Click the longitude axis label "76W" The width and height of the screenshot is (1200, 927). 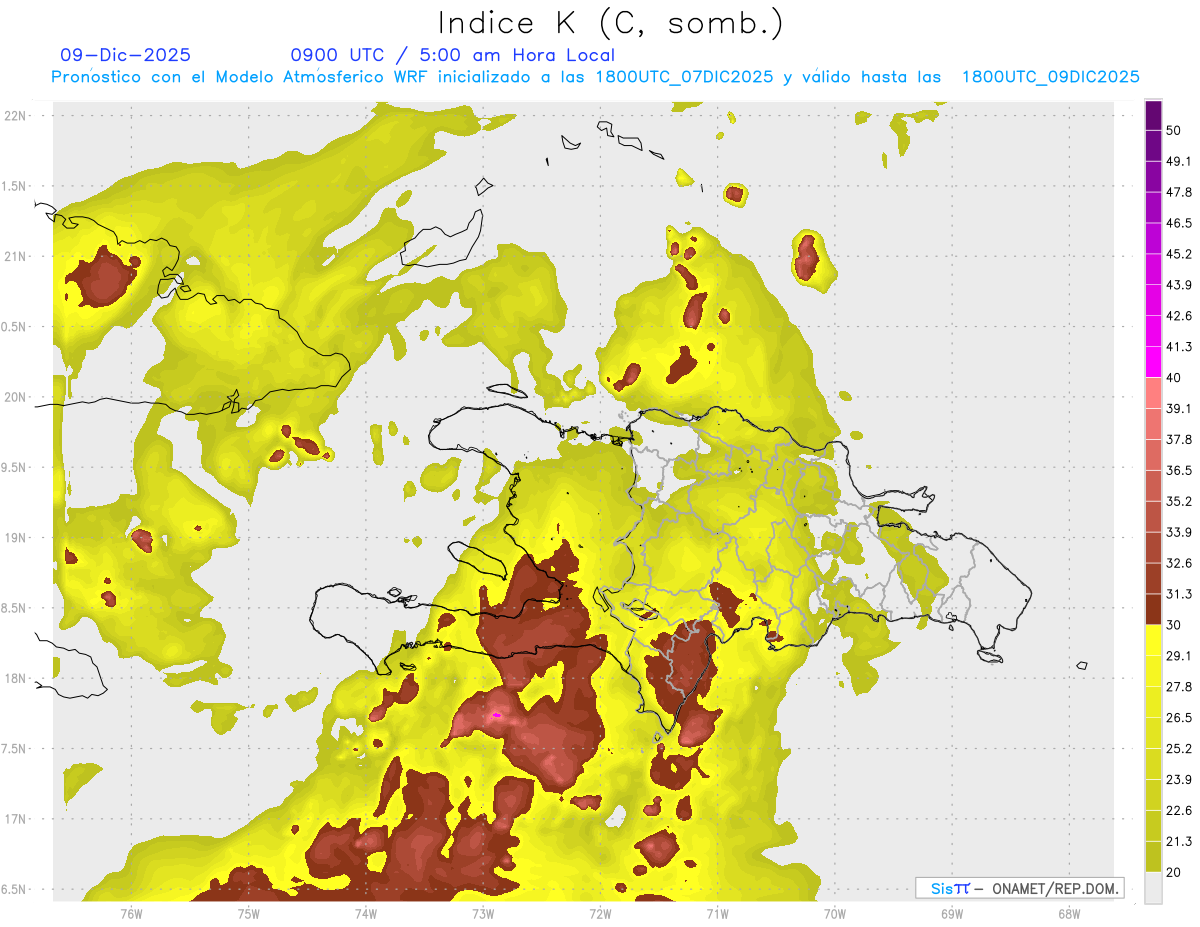131,914
